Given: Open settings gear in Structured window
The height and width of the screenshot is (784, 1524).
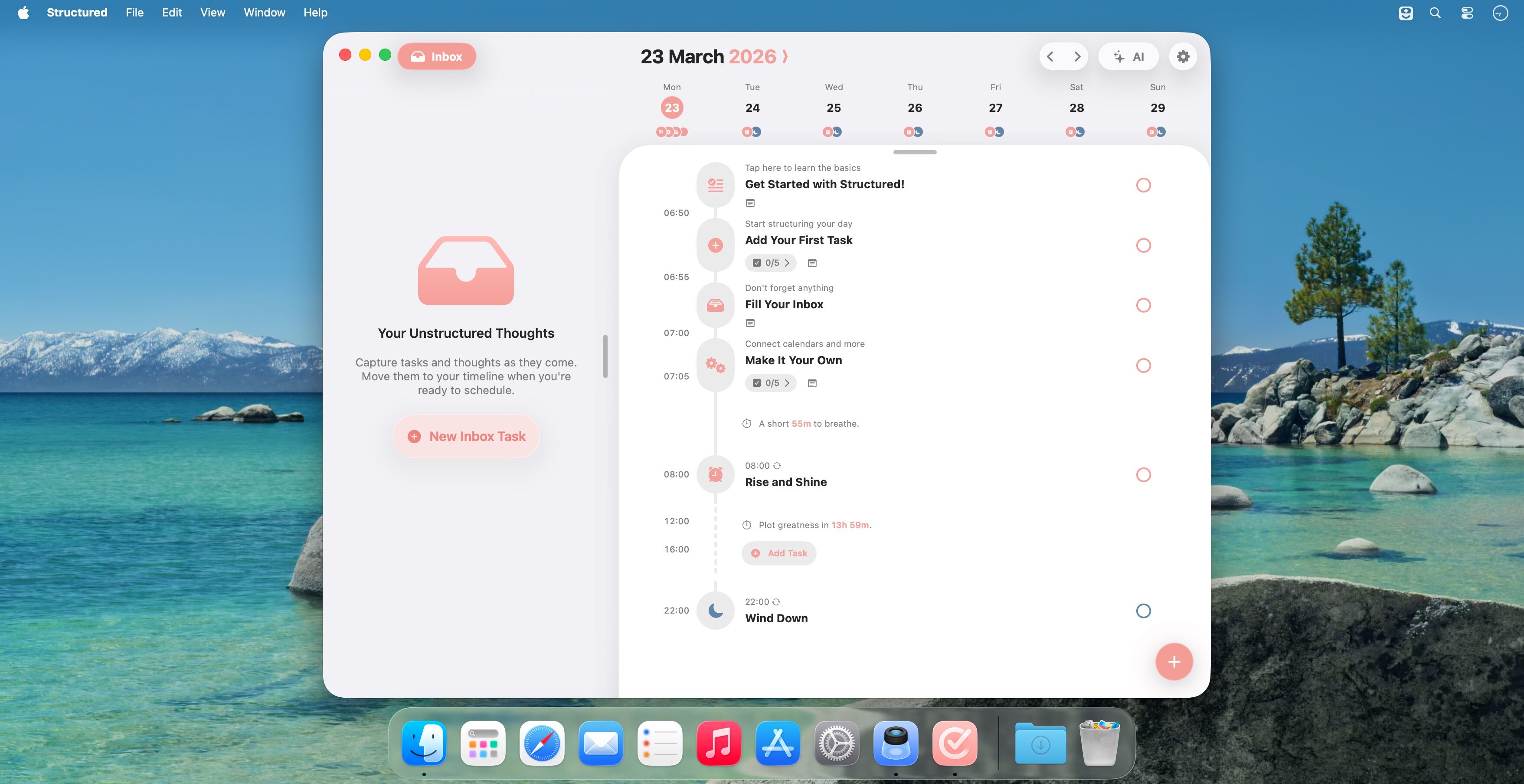Looking at the screenshot, I should point(1183,57).
